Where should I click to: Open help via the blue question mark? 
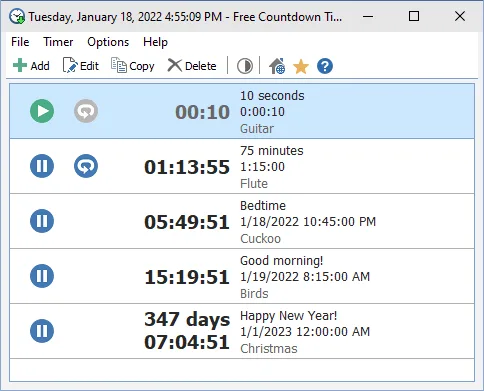click(325, 66)
